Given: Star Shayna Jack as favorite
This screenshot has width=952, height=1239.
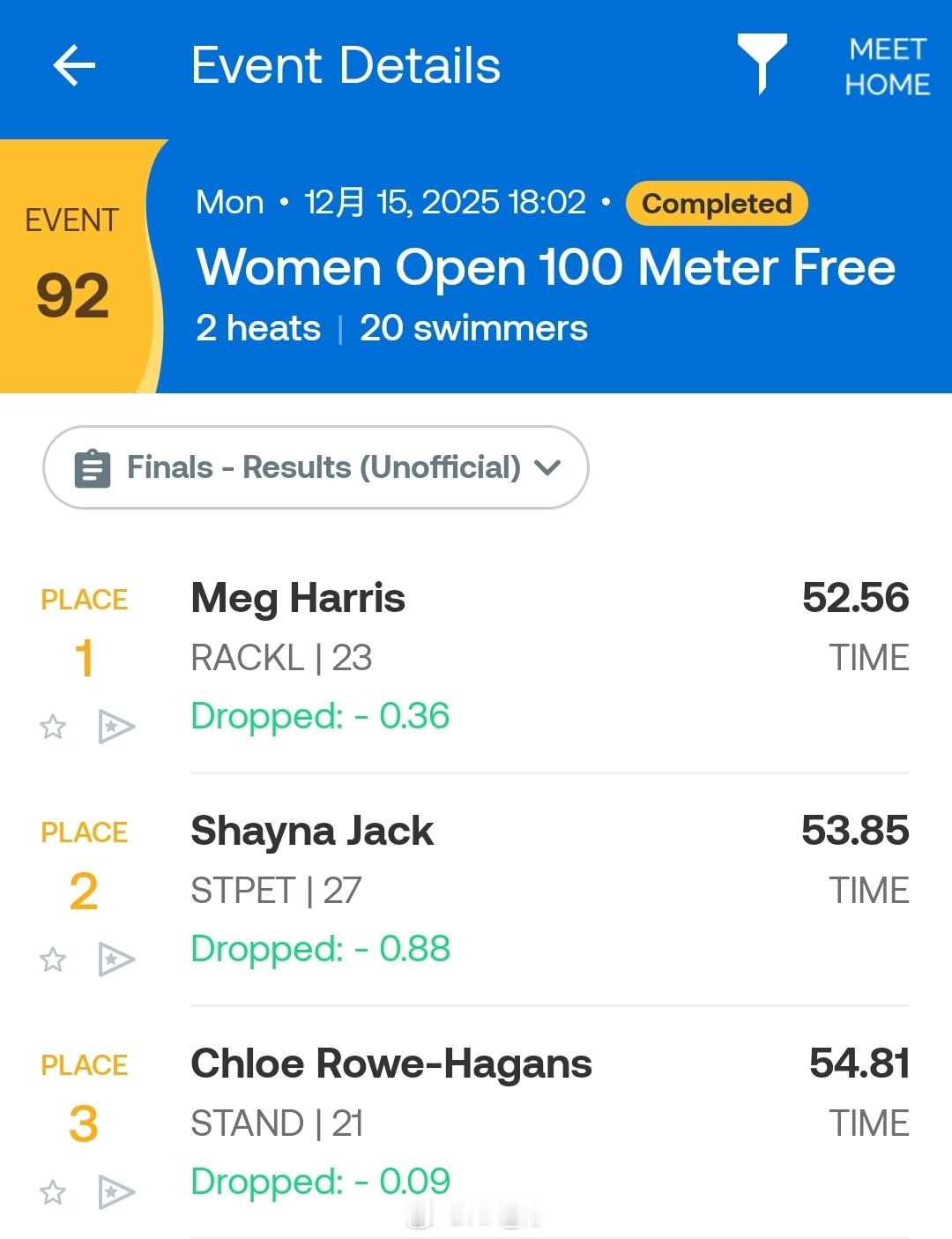Looking at the screenshot, I should (53, 959).
